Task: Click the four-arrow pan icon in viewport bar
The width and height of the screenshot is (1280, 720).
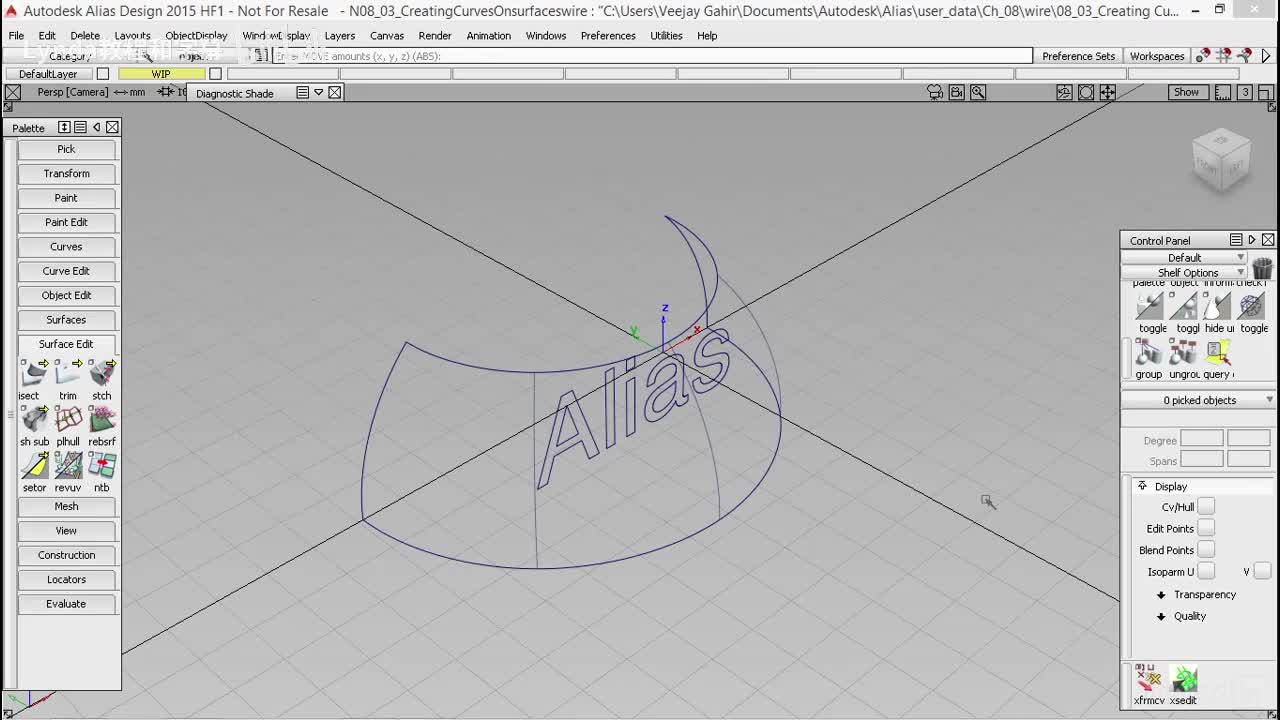Action: (x=1108, y=92)
